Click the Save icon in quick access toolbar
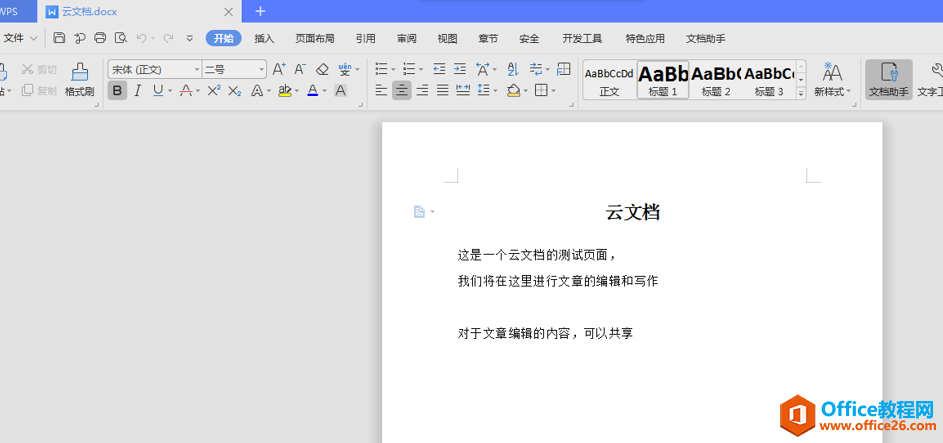This screenshot has width=943, height=443. tap(59, 38)
